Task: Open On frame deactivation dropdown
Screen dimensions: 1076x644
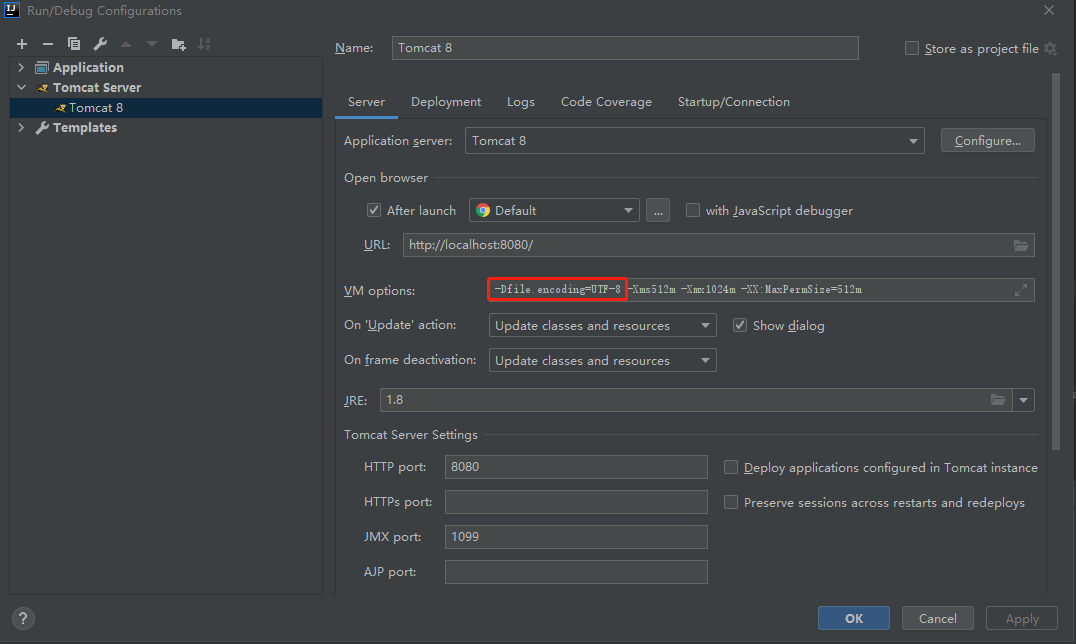Action: pyautogui.click(x=603, y=360)
